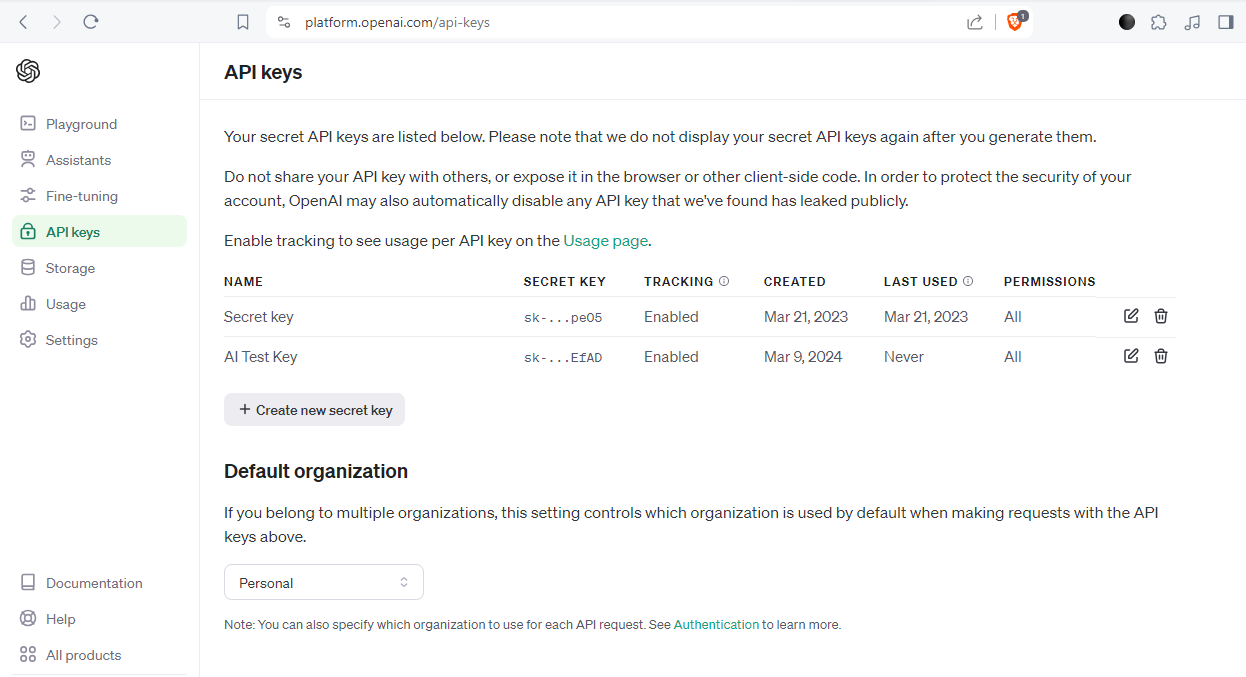1246x677 pixels.
Task: Click the OpenAI logo icon
Action: [28, 71]
